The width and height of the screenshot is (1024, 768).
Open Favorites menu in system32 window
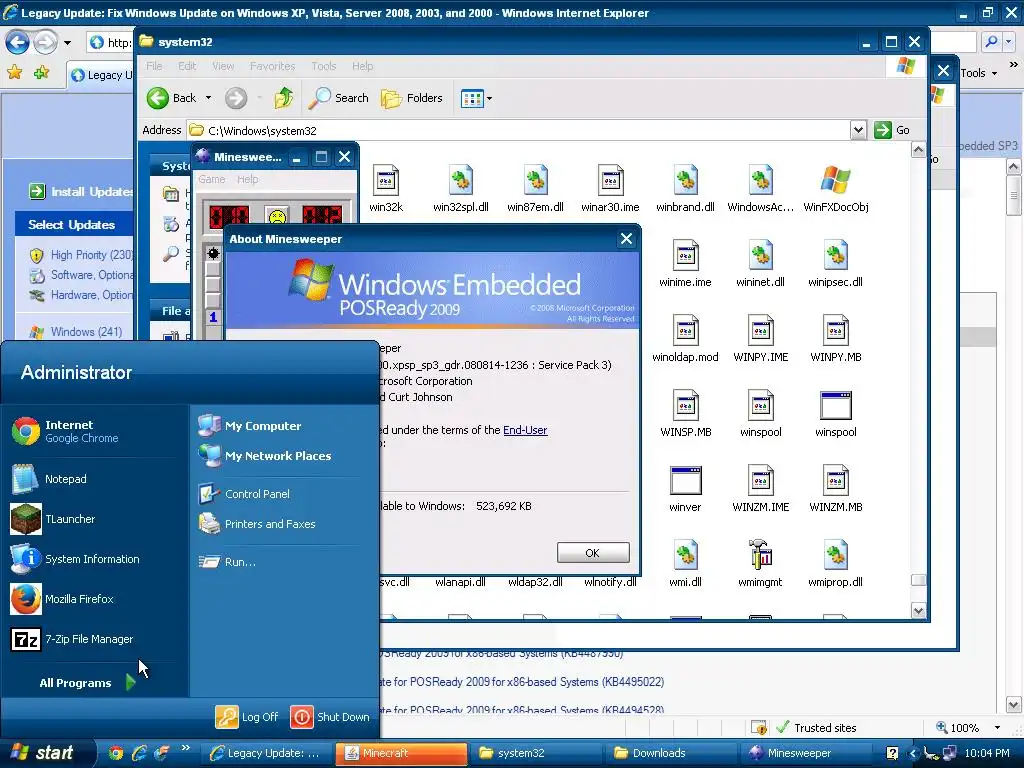[x=272, y=66]
